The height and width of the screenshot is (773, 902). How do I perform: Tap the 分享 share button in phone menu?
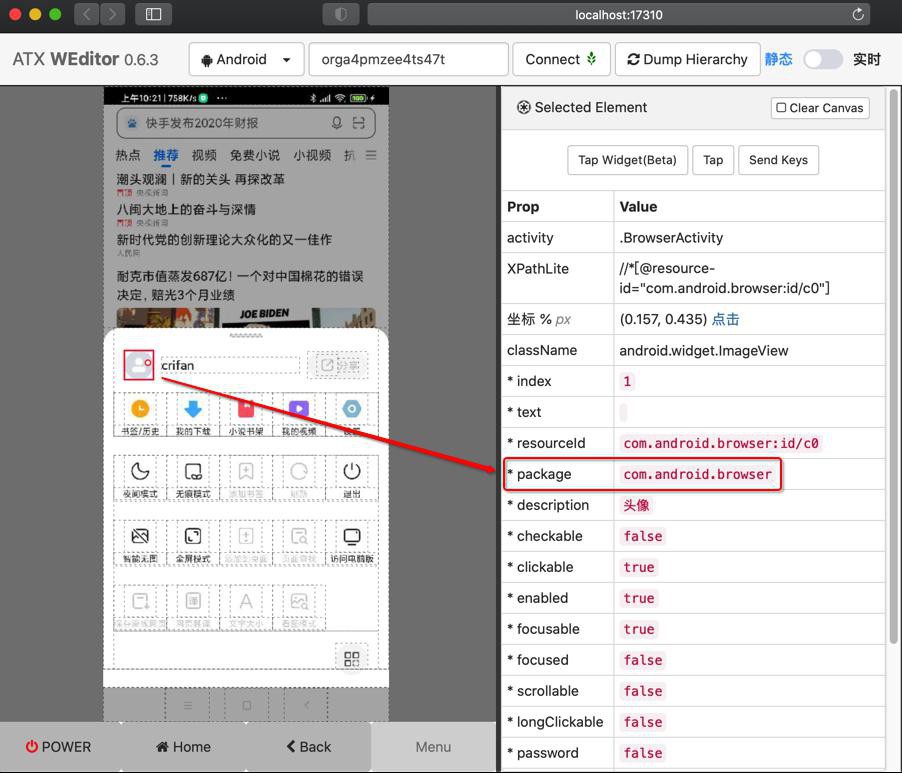click(x=338, y=365)
